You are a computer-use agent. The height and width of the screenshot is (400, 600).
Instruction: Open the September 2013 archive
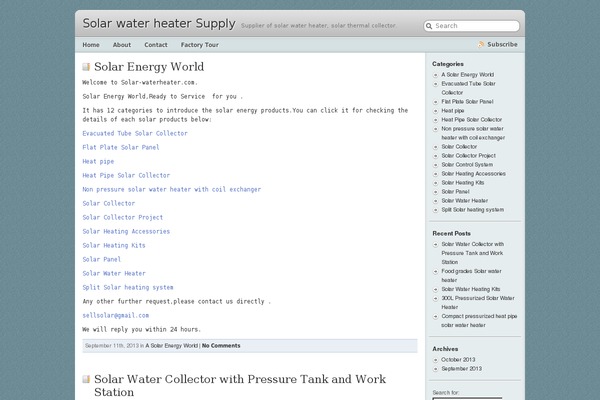(x=461, y=369)
